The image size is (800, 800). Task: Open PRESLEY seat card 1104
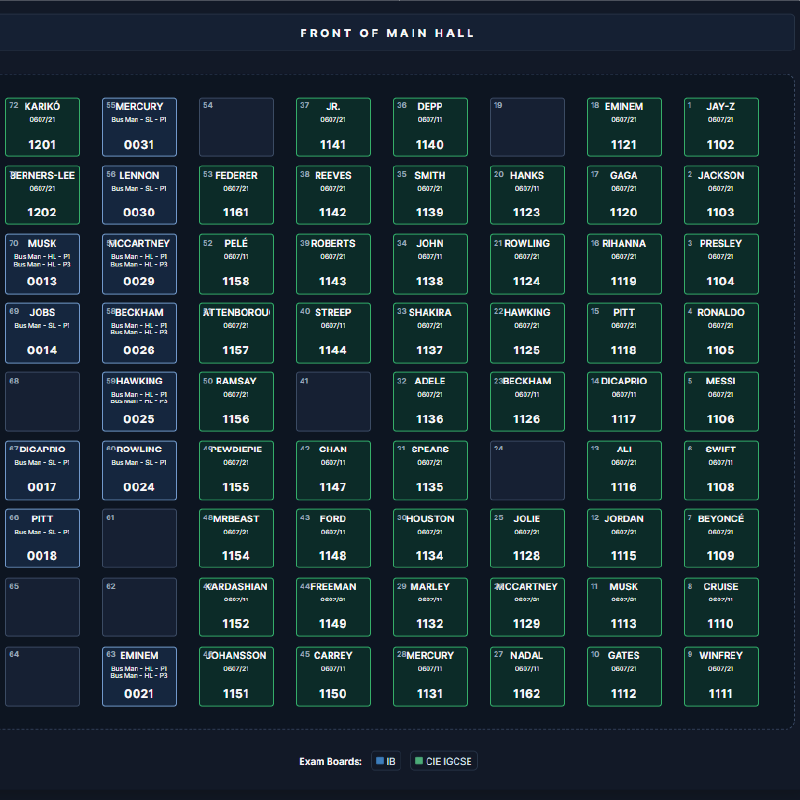tap(721, 264)
